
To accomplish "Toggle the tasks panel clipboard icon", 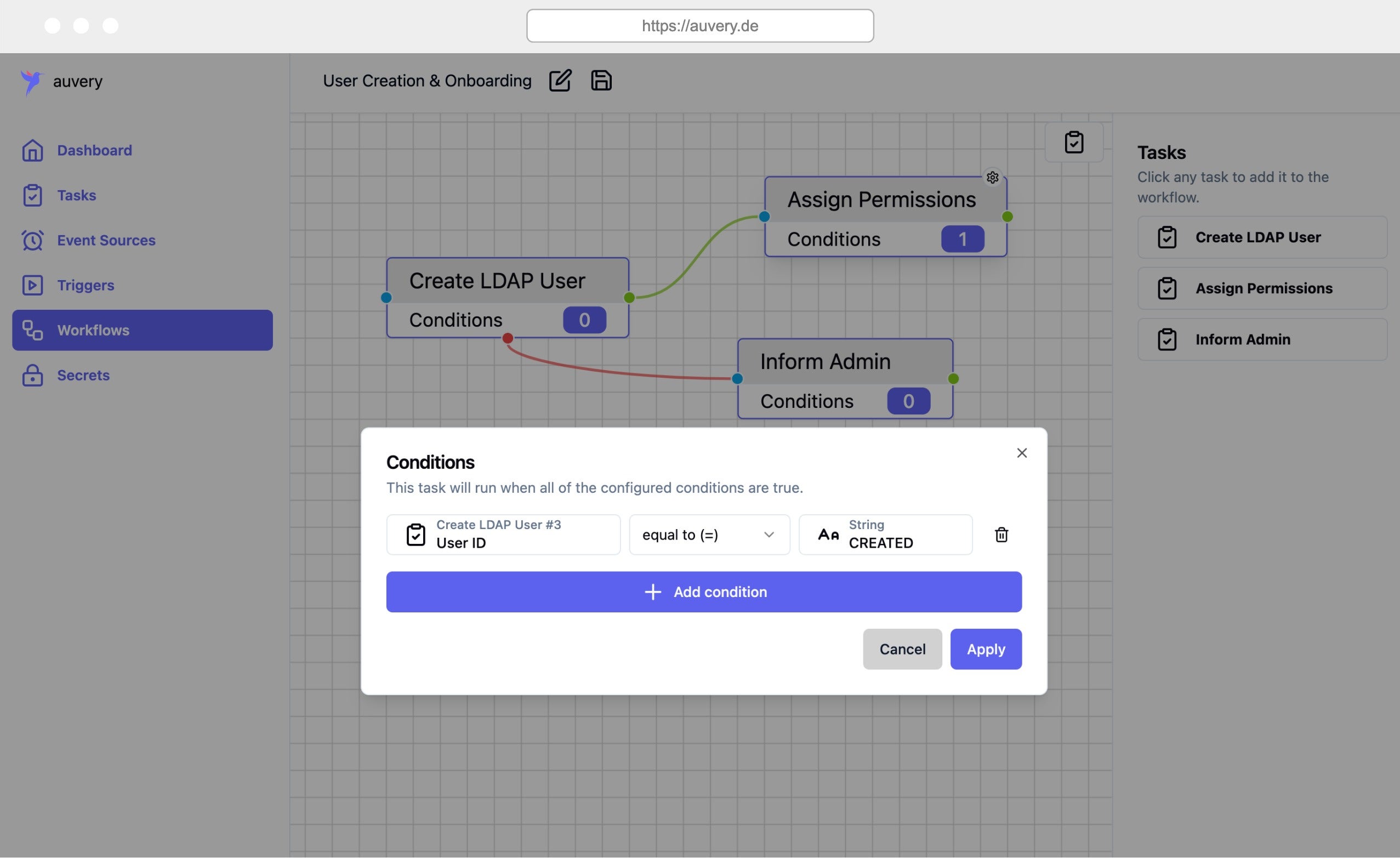I will 1073,142.
